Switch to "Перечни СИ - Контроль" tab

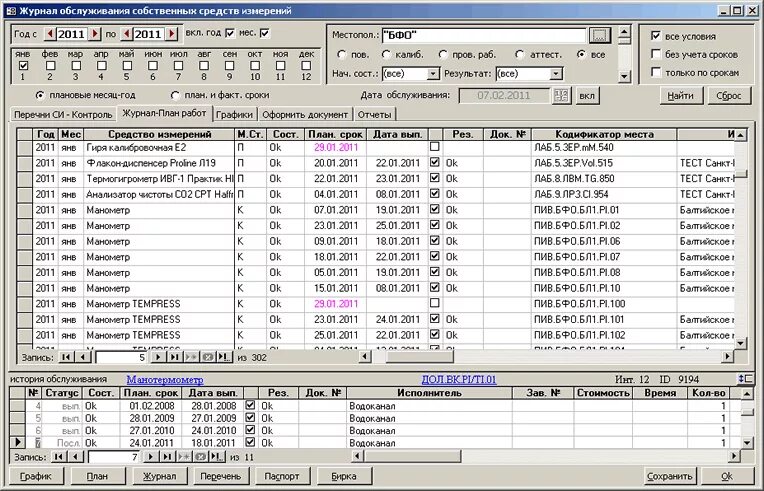(63, 115)
